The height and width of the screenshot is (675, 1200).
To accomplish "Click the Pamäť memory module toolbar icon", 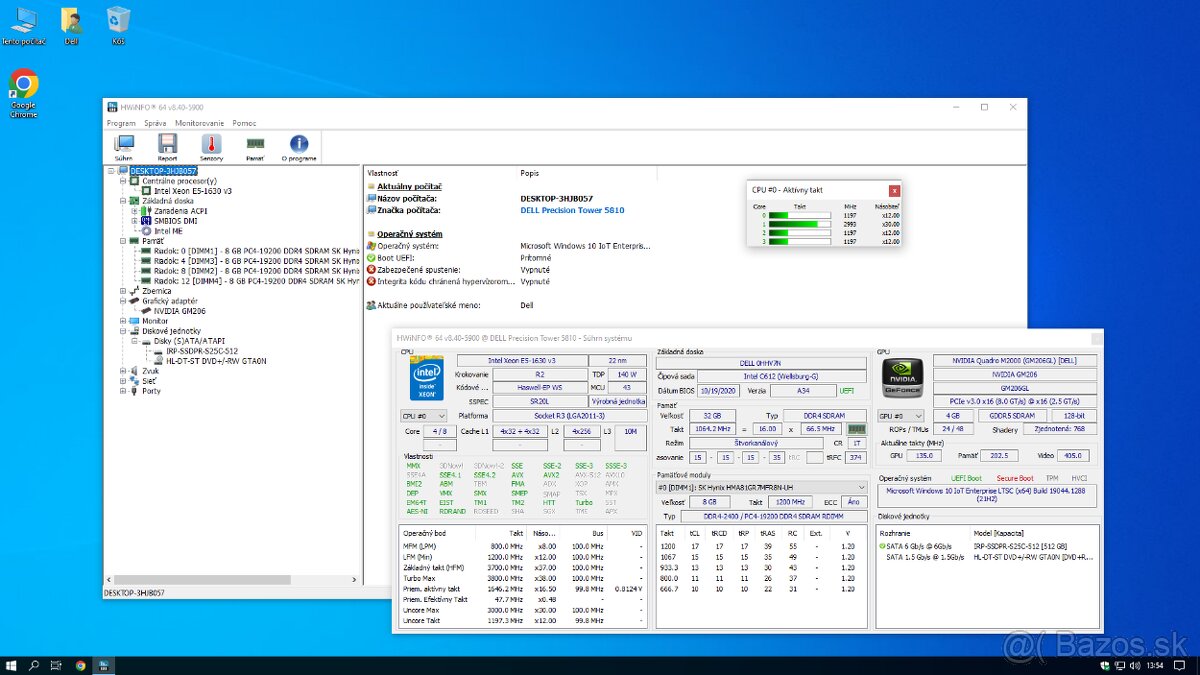I will point(258,142).
